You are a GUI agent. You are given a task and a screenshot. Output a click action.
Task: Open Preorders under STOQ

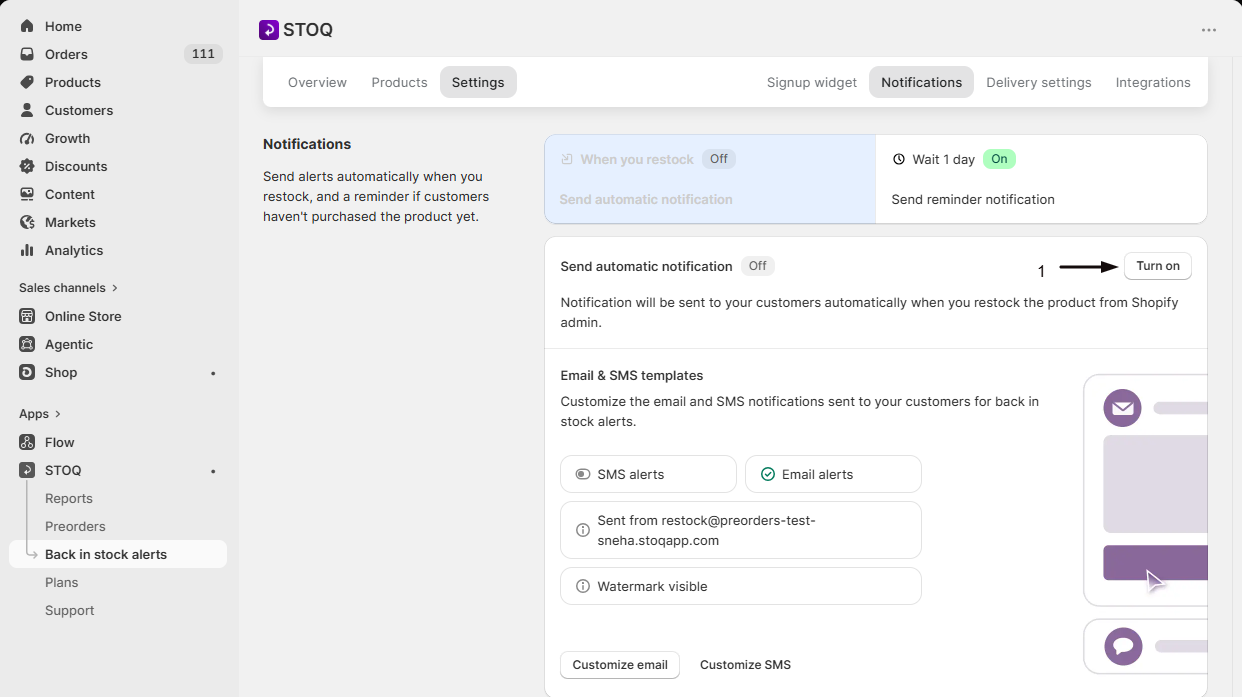[75, 526]
